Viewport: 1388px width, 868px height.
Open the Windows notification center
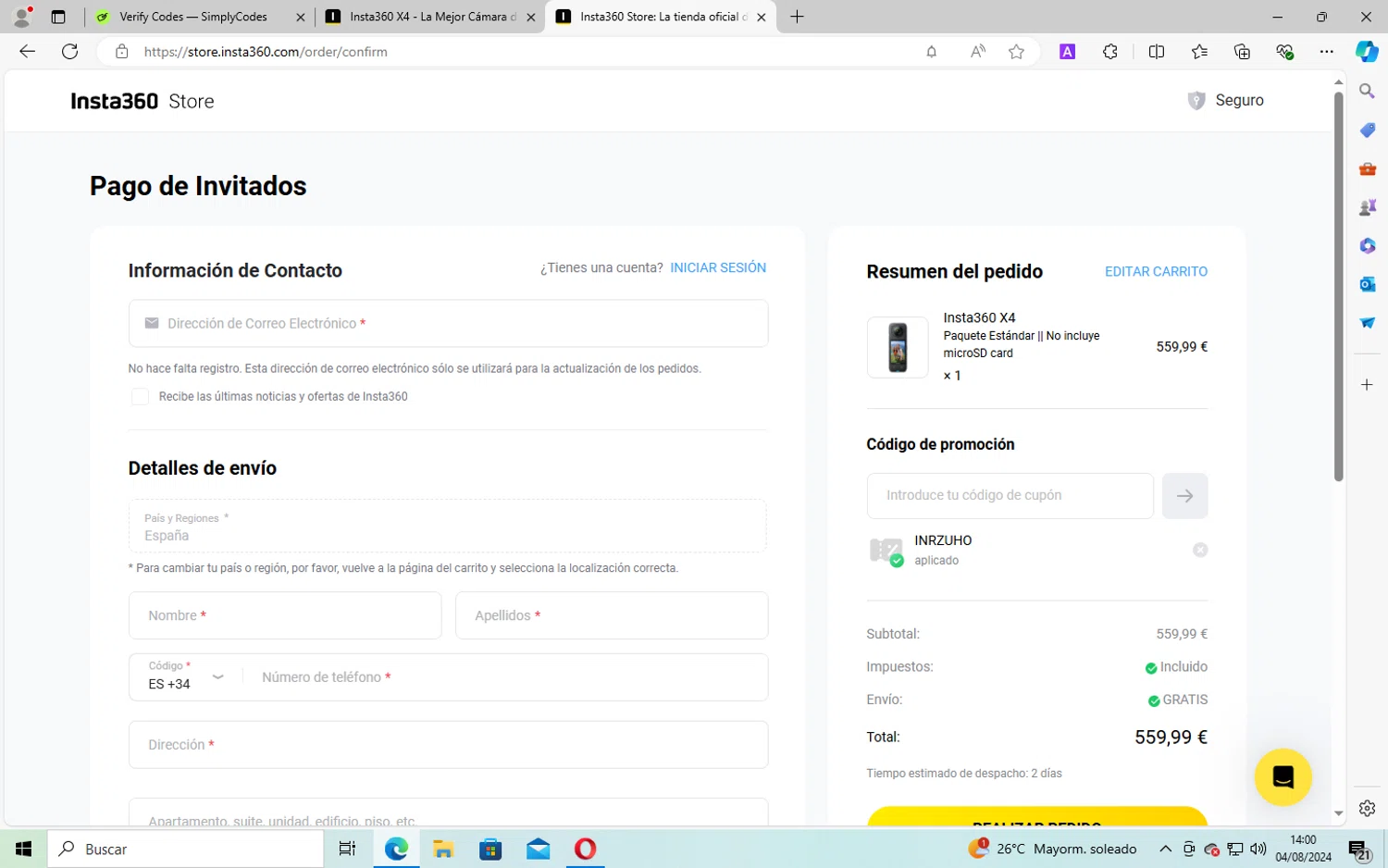(x=1358, y=849)
